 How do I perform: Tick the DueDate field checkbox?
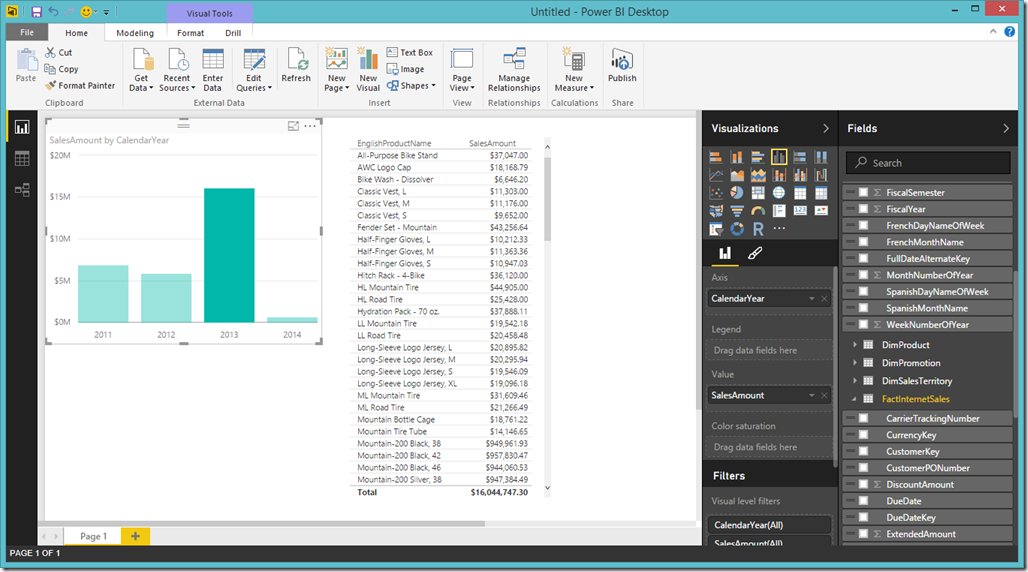pos(863,500)
